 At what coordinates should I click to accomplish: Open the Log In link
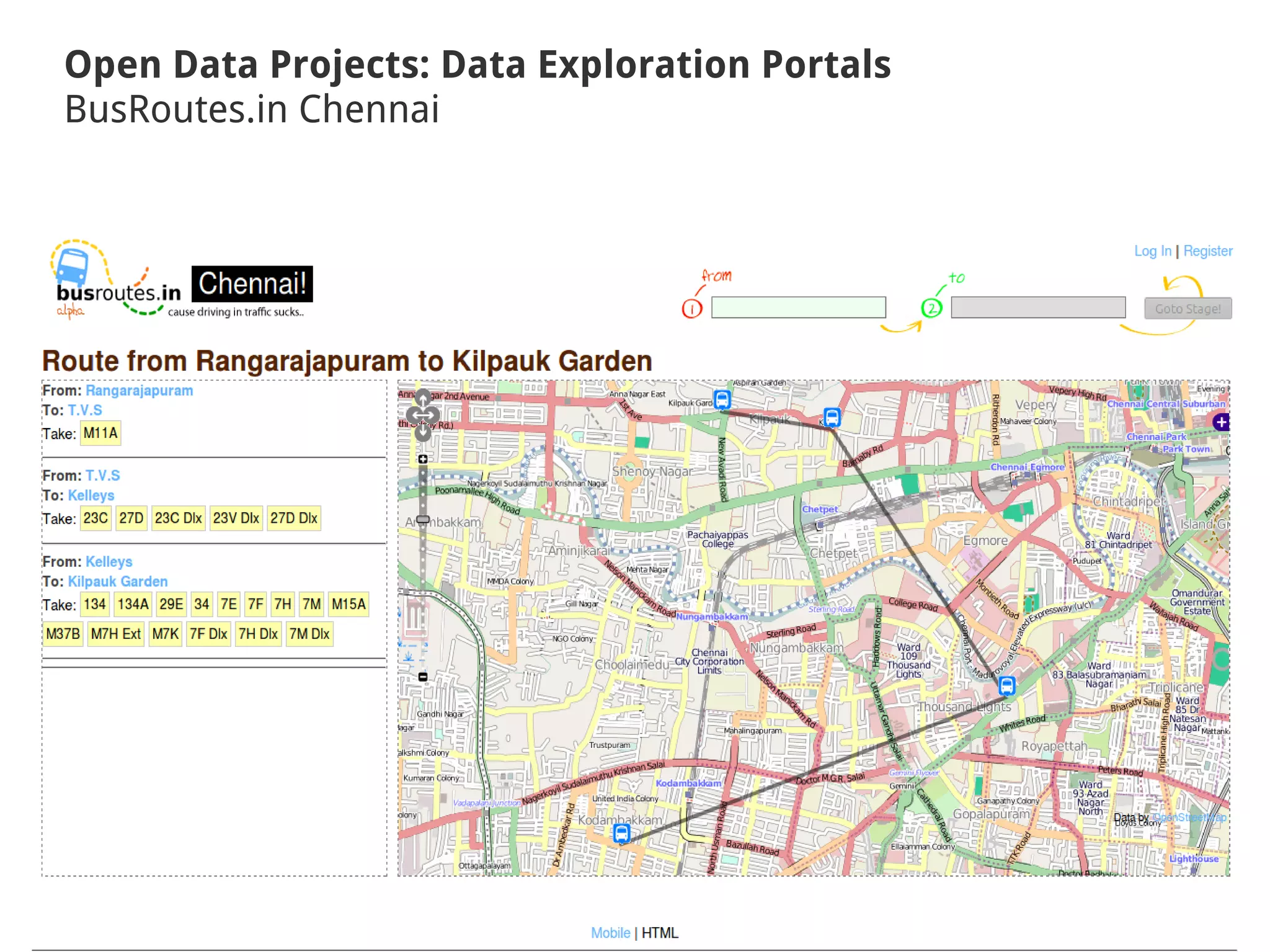(x=1152, y=251)
